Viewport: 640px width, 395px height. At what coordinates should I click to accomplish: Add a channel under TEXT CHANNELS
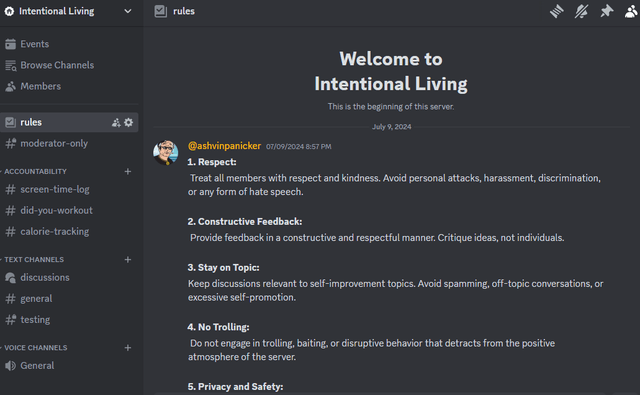(x=128, y=260)
